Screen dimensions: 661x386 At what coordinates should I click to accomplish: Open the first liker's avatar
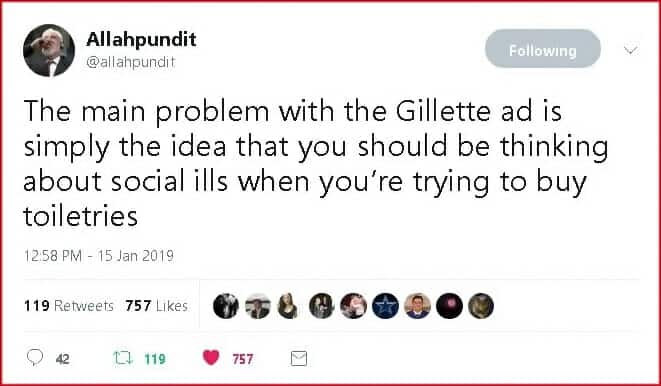point(226,306)
